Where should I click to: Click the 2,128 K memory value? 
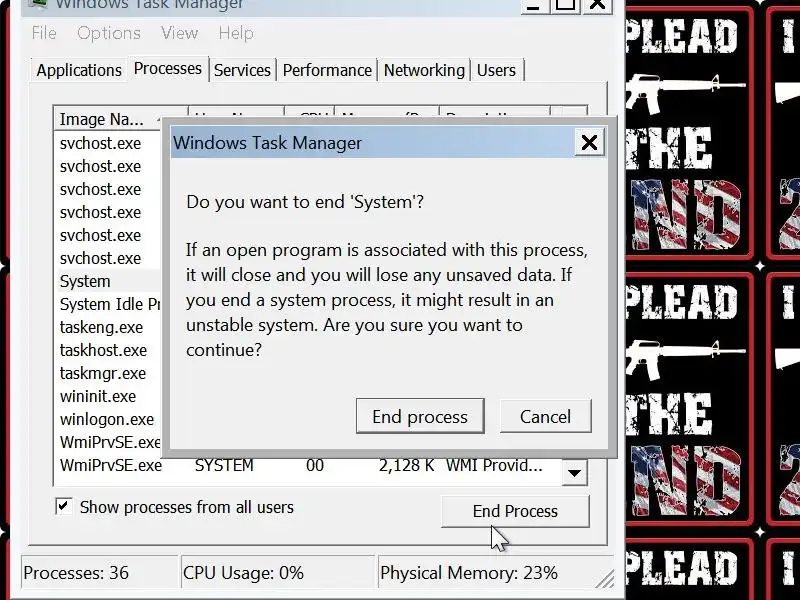point(407,465)
